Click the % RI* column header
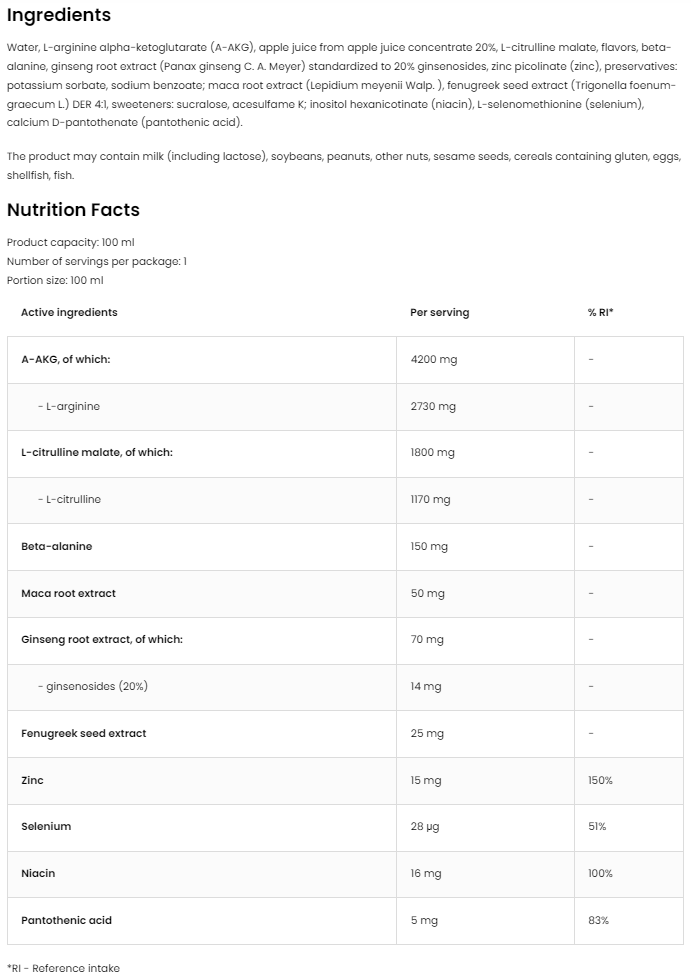This screenshot has width=691, height=977. pos(600,312)
